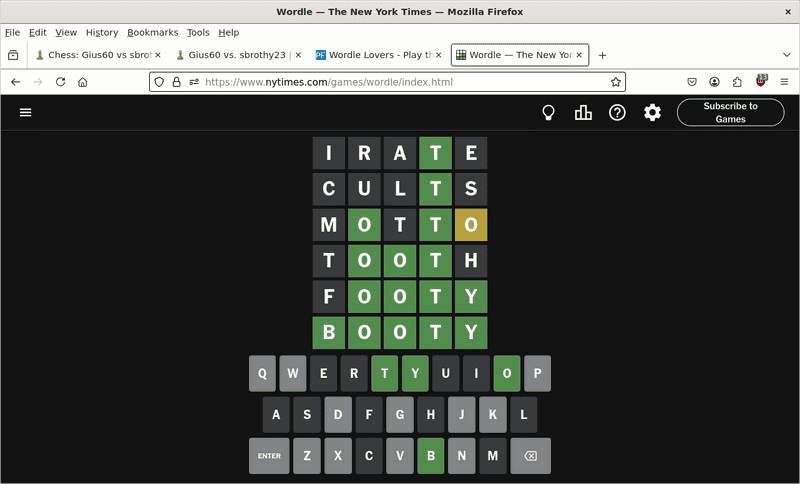Screen dimensions: 800x484
Task: Open the How to Play help icon
Action: pyautogui.click(x=617, y=112)
